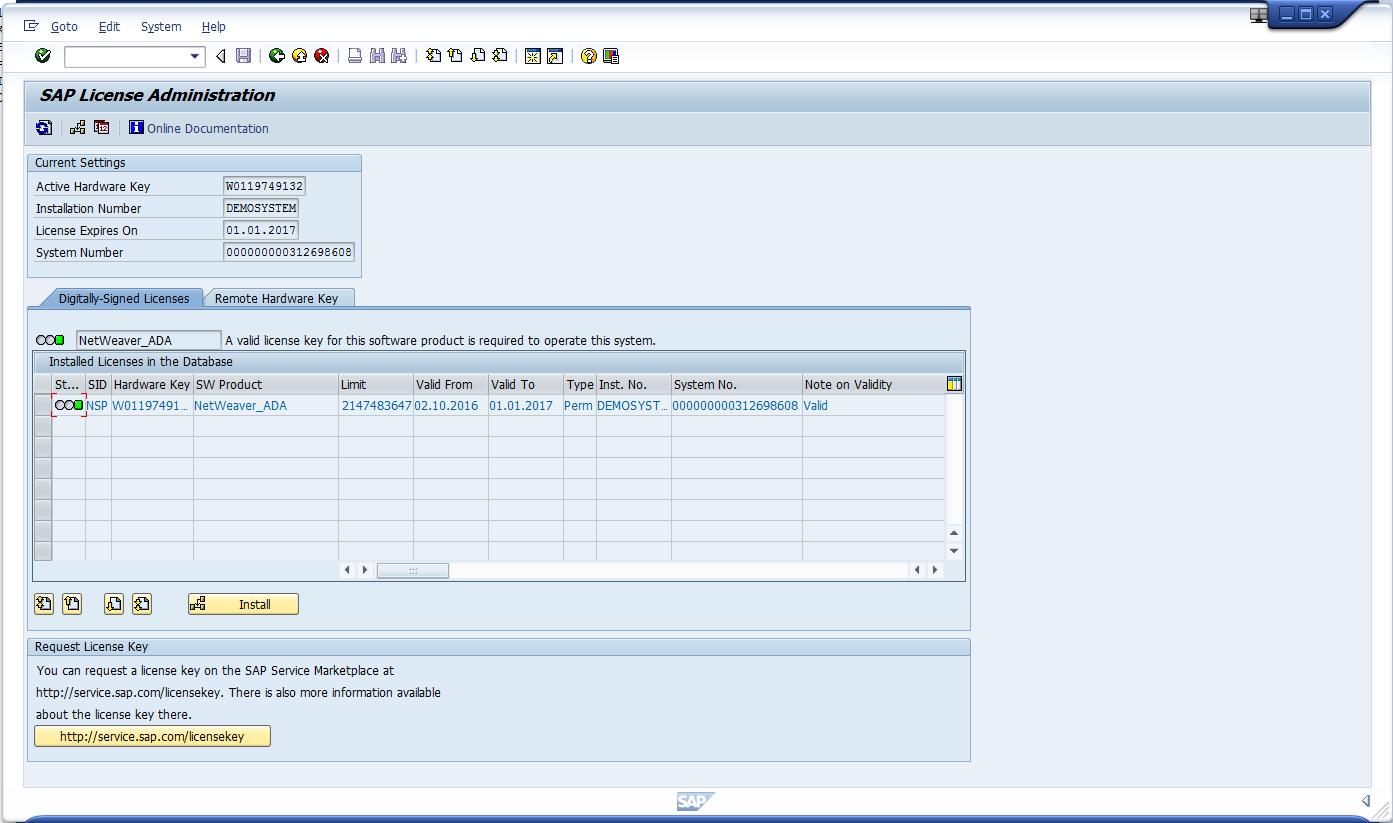Open the Goto menu
This screenshot has width=1393, height=823.
pos(64,27)
